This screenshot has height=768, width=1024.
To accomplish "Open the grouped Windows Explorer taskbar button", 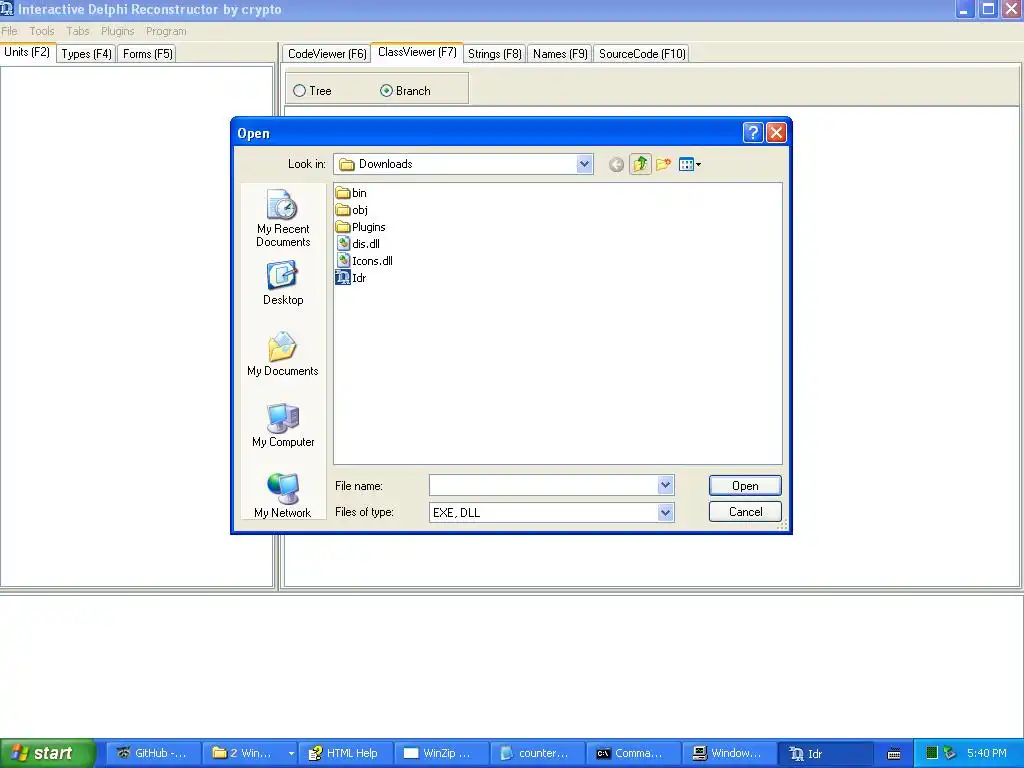I will (249, 753).
